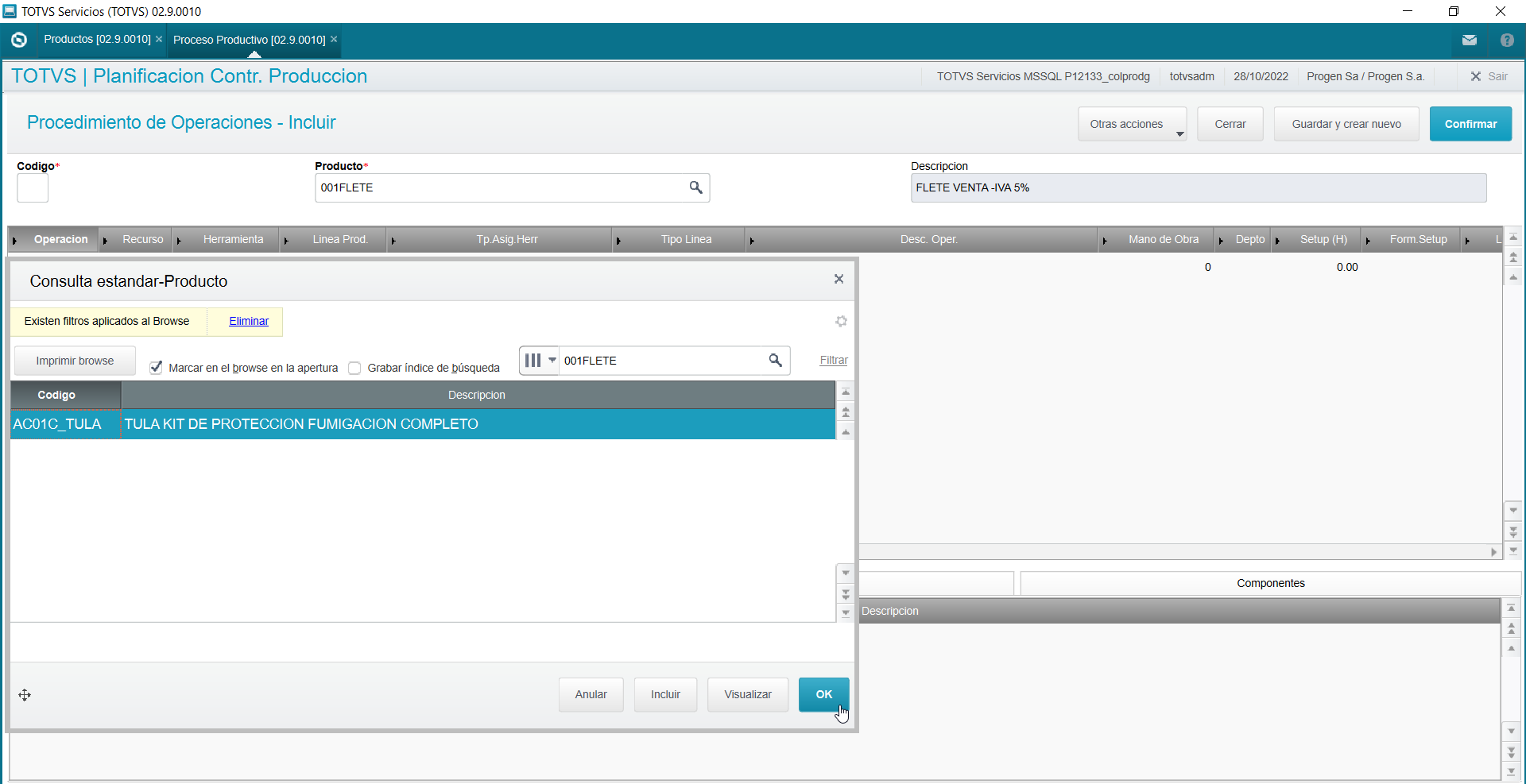Step one row up in product browse
The width and height of the screenshot is (1526, 784).
[x=846, y=432]
